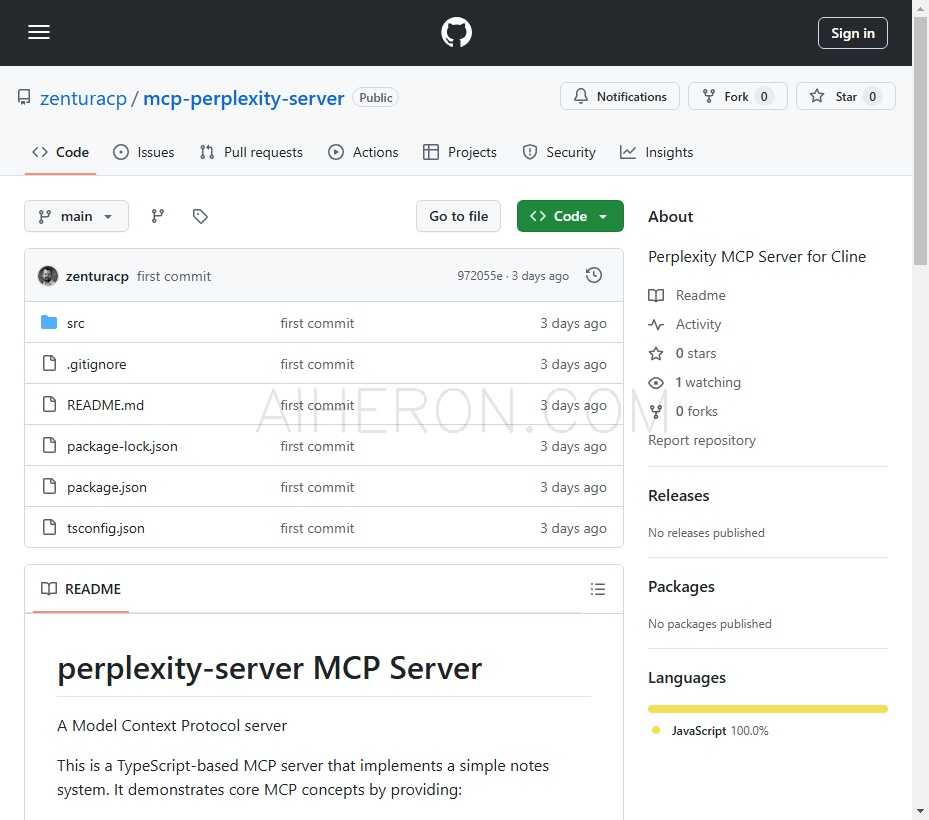The height and width of the screenshot is (820, 929).
Task: Open the README outline icon
Action: (x=598, y=589)
